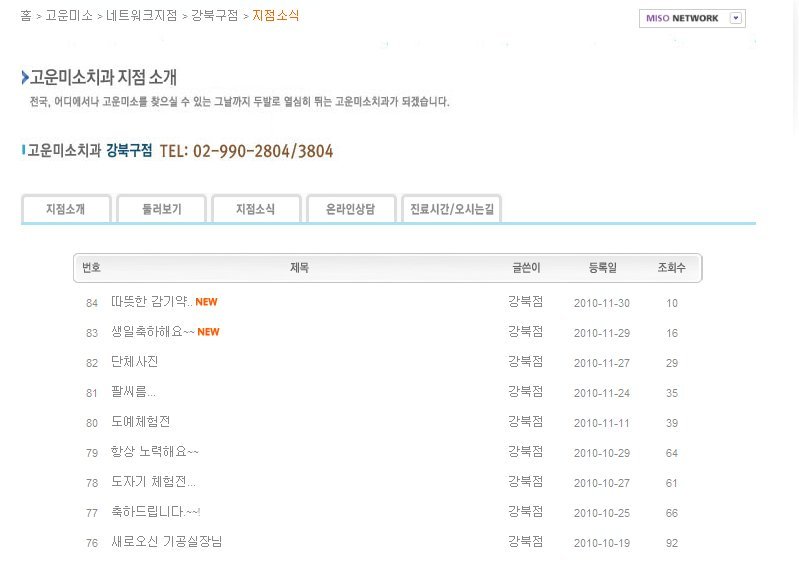
Task: Click NEW badge on 생일축하해요 row
Action: [208, 332]
